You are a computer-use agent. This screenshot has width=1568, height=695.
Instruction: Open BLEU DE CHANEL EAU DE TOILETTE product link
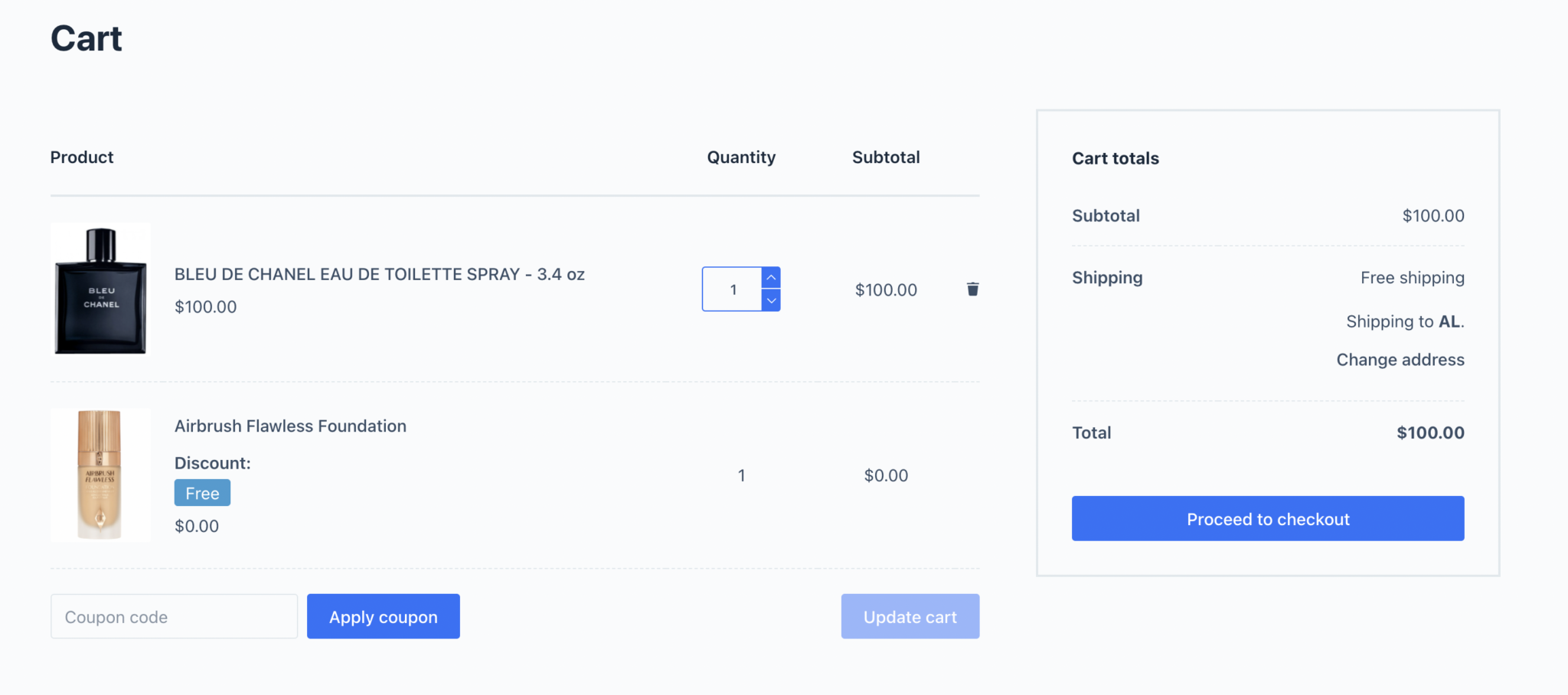379,274
